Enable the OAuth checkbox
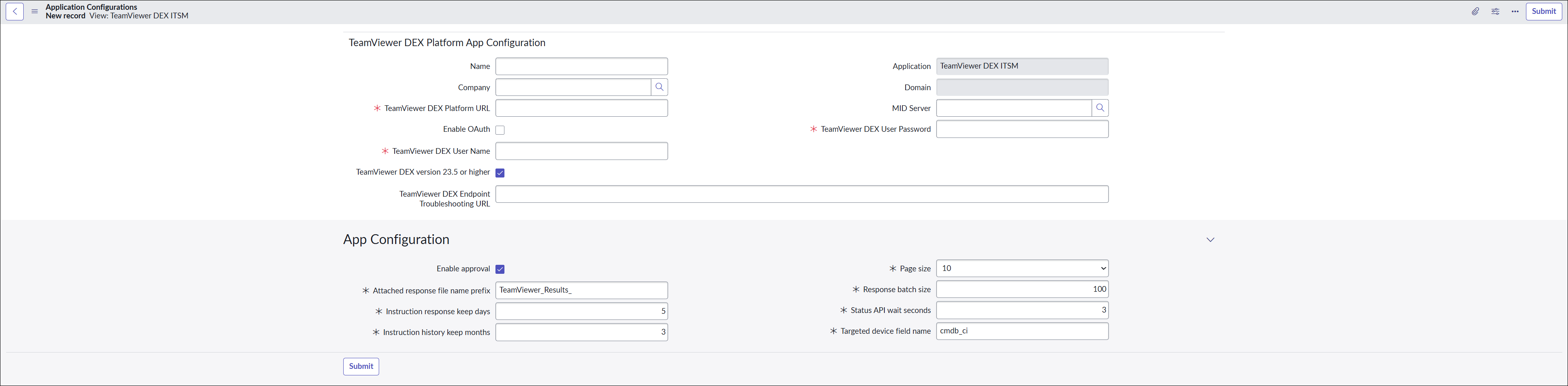The image size is (1568, 386). pos(500,130)
